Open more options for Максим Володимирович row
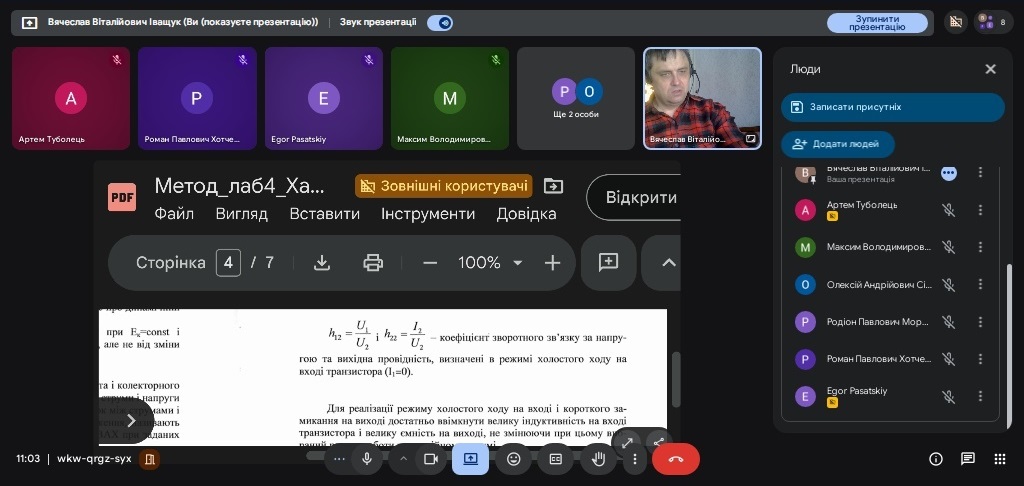Image resolution: width=1024 pixels, height=486 pixels. (x=980, y=248)
